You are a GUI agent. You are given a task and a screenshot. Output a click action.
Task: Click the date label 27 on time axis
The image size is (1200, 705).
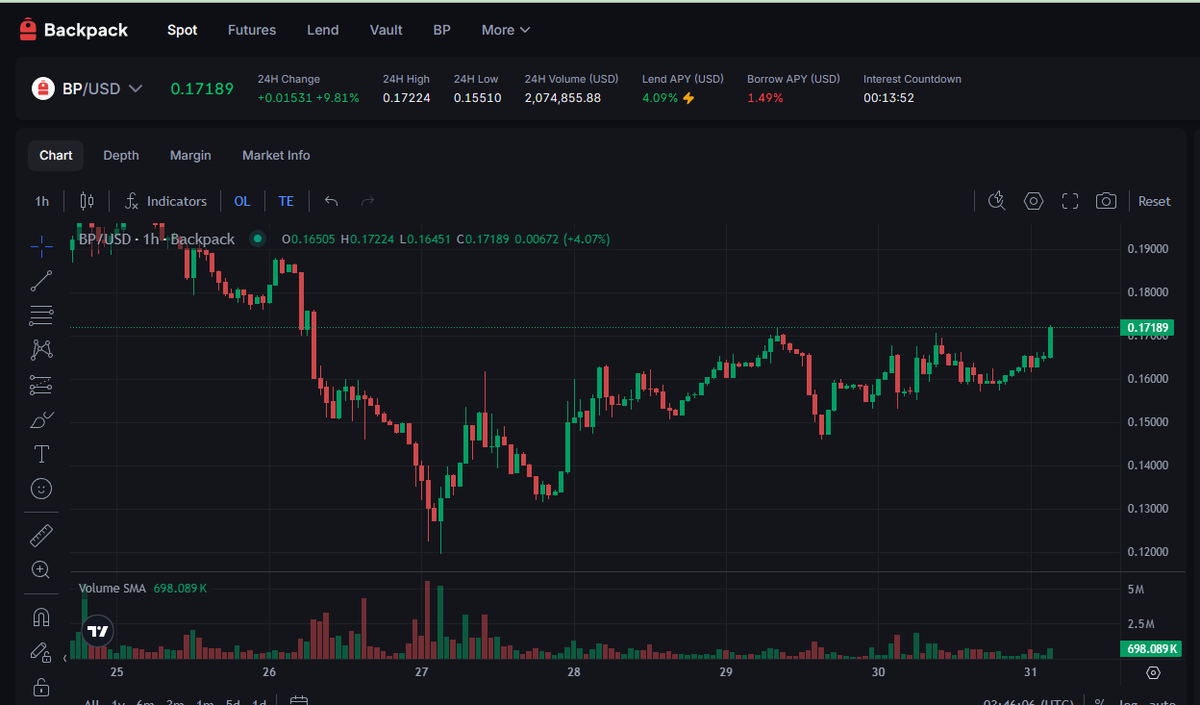(x=421, y=672)
